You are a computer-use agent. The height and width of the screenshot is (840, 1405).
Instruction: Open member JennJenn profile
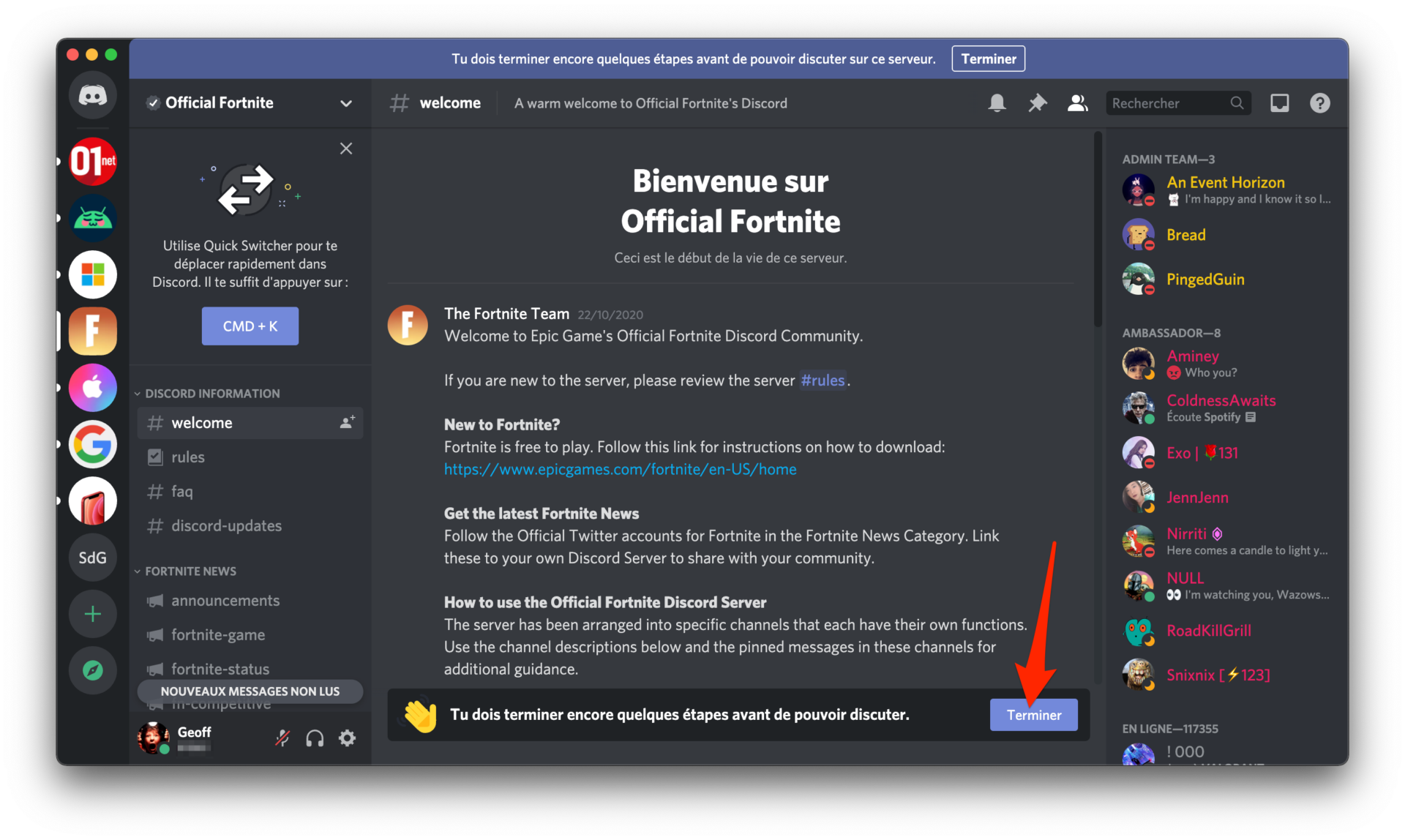click(1227, 498)
